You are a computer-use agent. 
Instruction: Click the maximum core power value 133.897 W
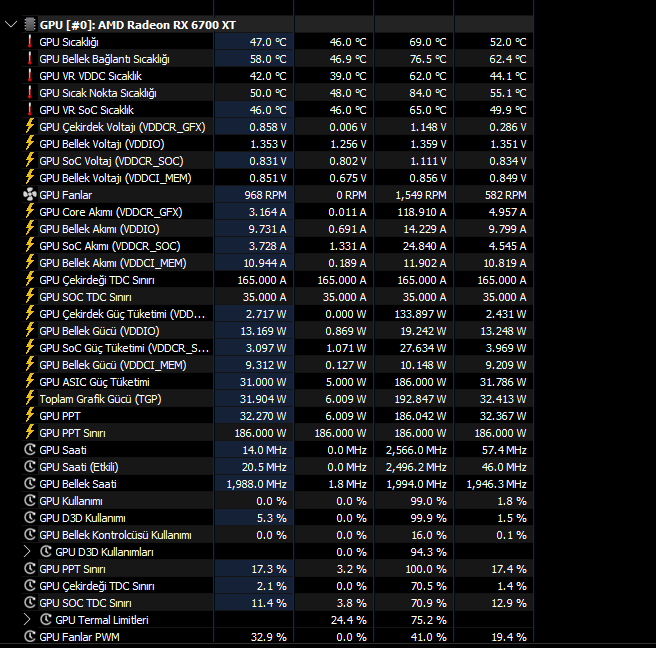click(421, 314)
